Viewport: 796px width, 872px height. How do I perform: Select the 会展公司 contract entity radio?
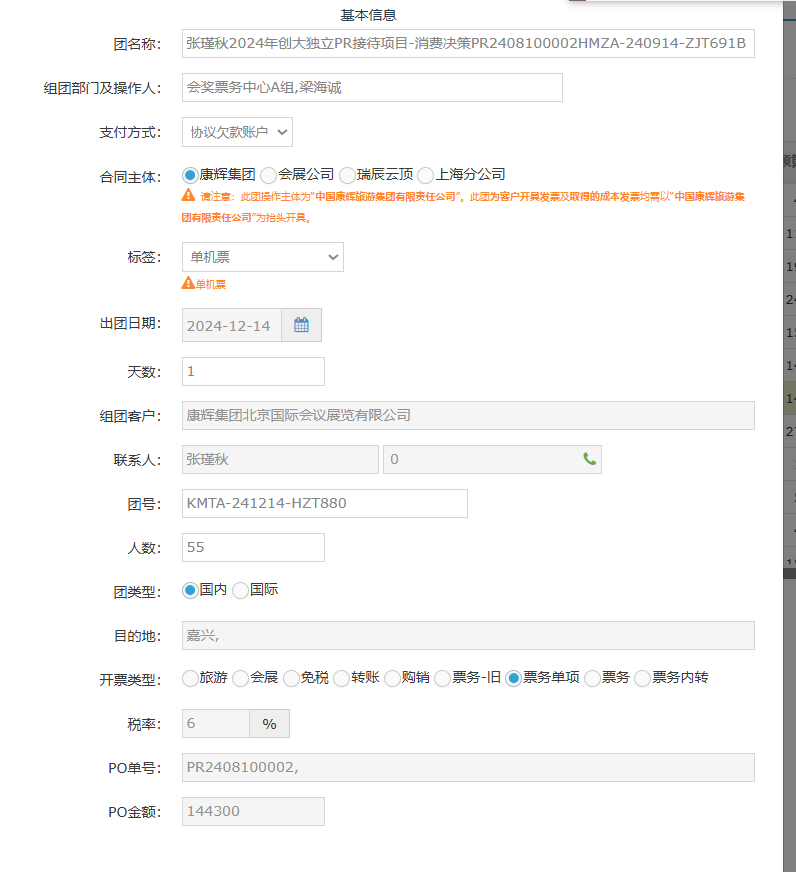tap(268, 174)
